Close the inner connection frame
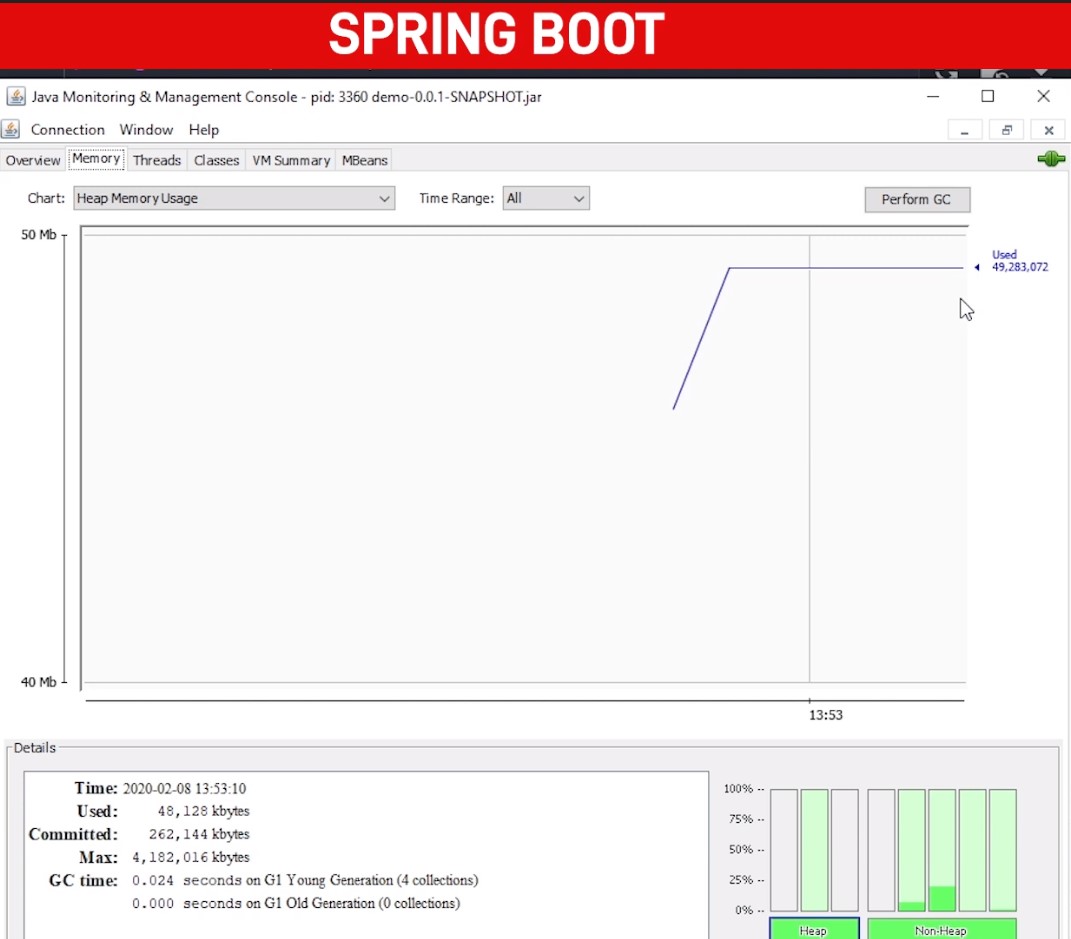The width and height of the screenshot is (1071, 939). pos(1048,130)
